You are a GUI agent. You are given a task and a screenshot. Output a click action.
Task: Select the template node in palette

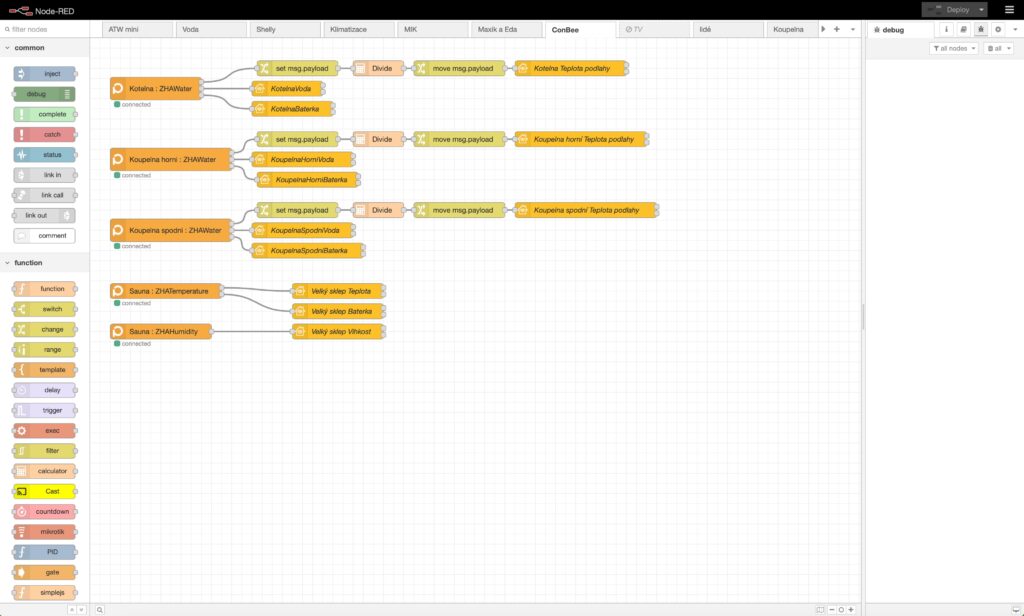(44, 370)
